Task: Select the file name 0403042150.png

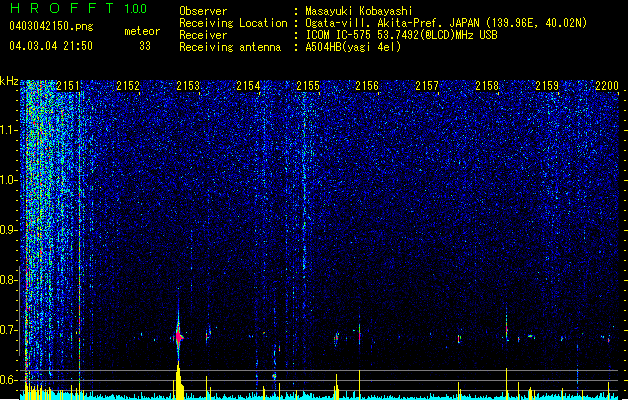Action: pos(51,26)
